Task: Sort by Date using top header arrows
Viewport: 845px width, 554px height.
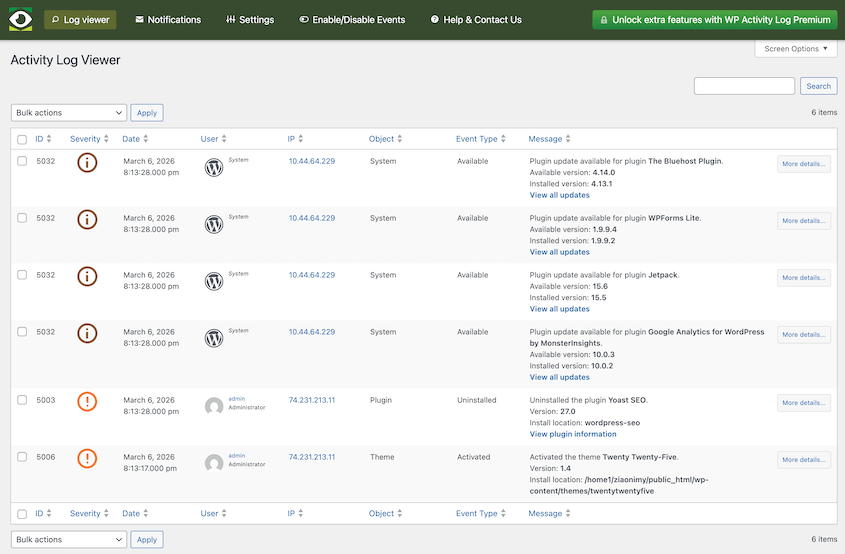Action: click(x=146, y=138)
